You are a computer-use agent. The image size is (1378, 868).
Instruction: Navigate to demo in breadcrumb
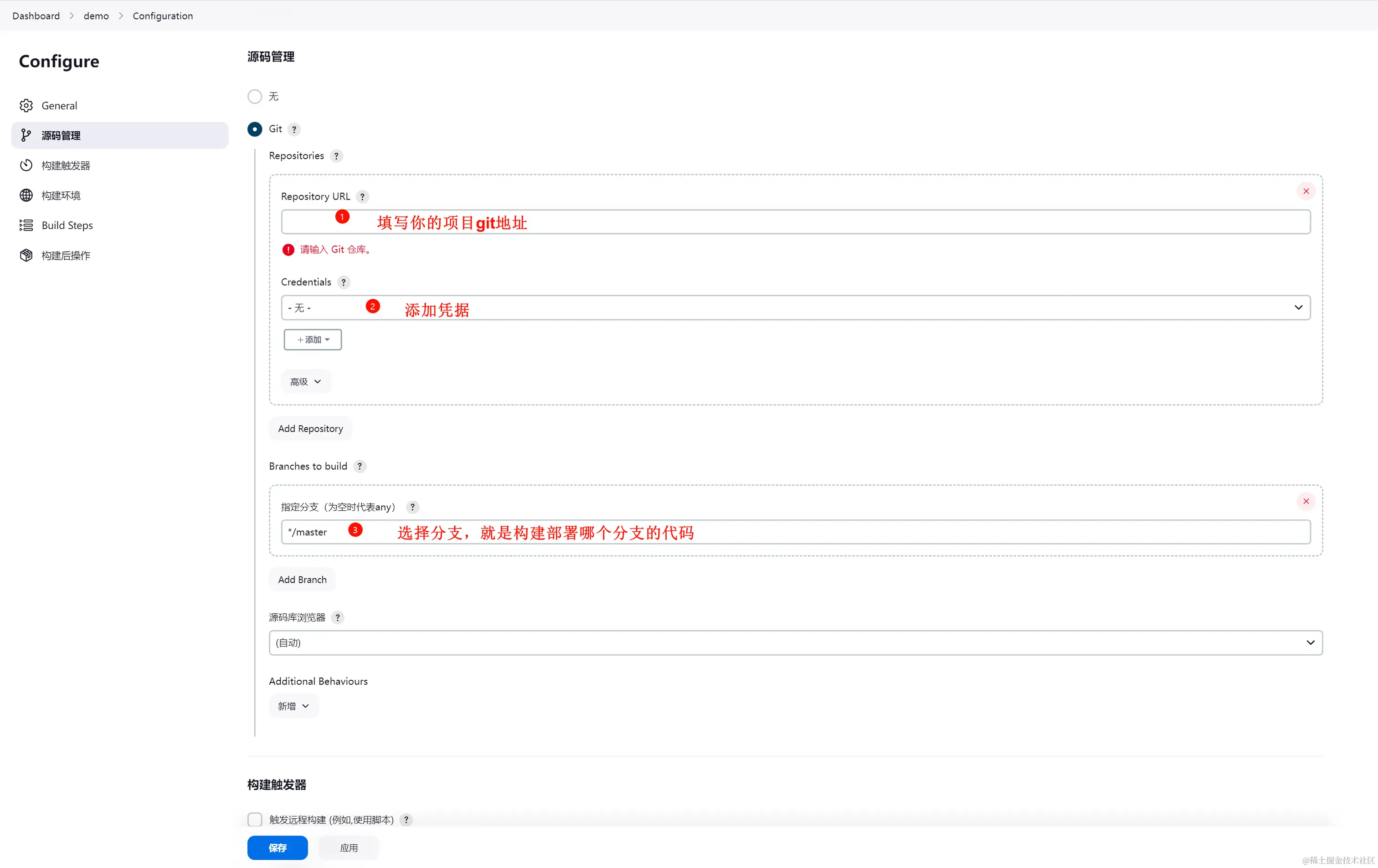click(x=96, y=16)
